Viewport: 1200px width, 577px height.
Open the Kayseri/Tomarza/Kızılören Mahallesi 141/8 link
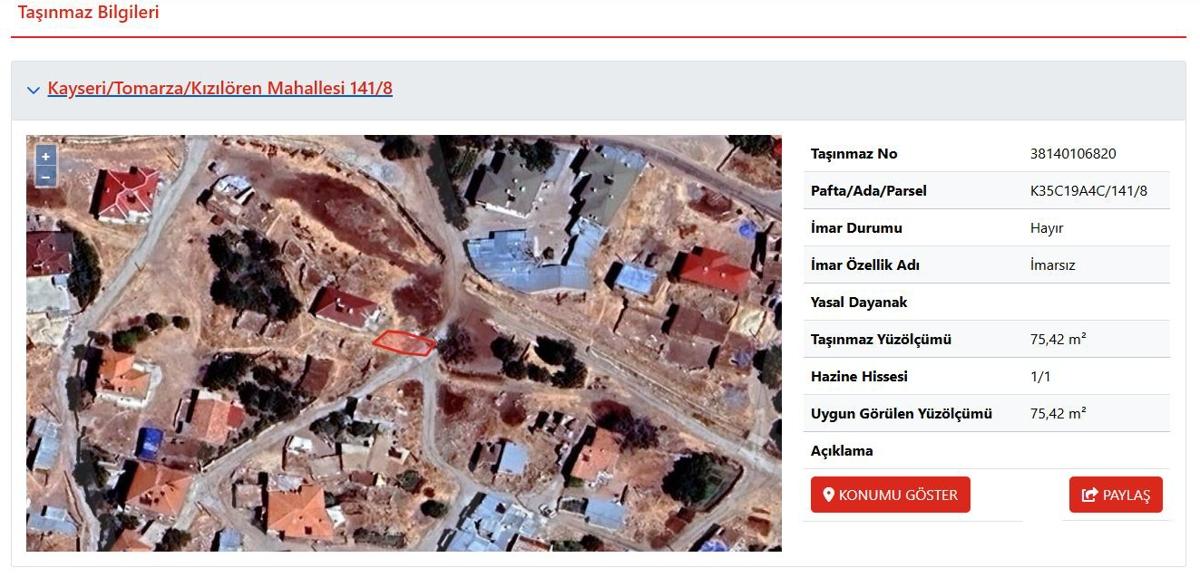(x=220, y=88)
